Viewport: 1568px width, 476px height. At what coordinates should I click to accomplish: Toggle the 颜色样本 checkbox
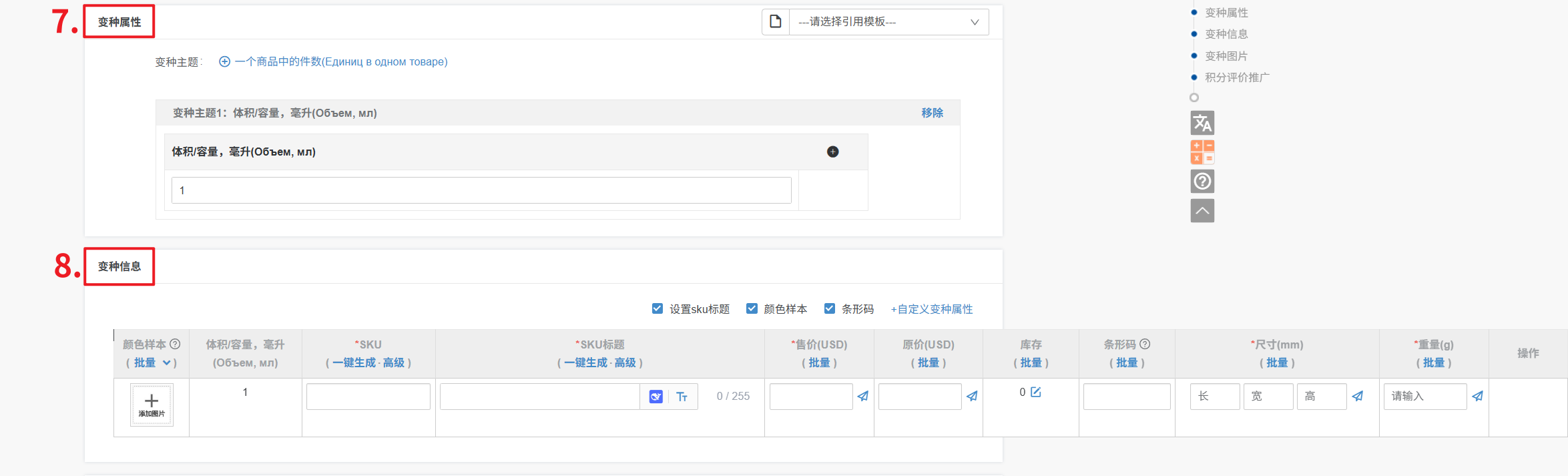tap(752, 308)
